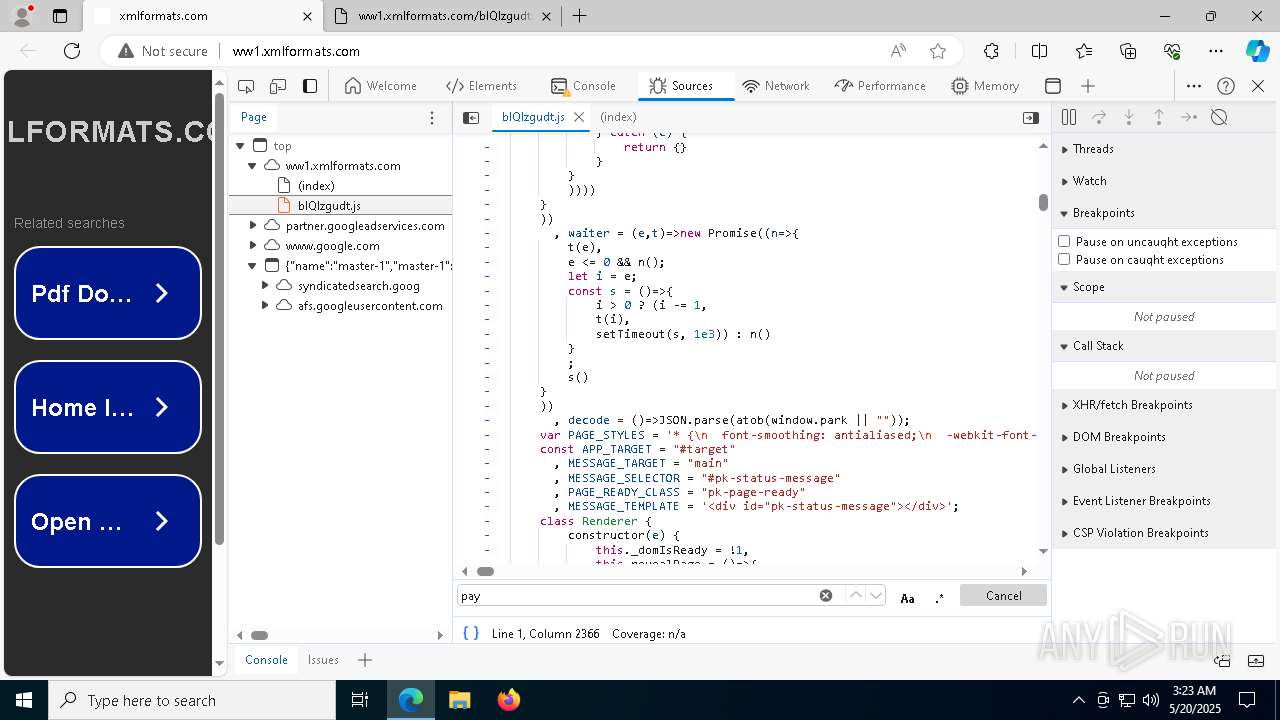
Task: Open a new browser tab
Action: 579,16
